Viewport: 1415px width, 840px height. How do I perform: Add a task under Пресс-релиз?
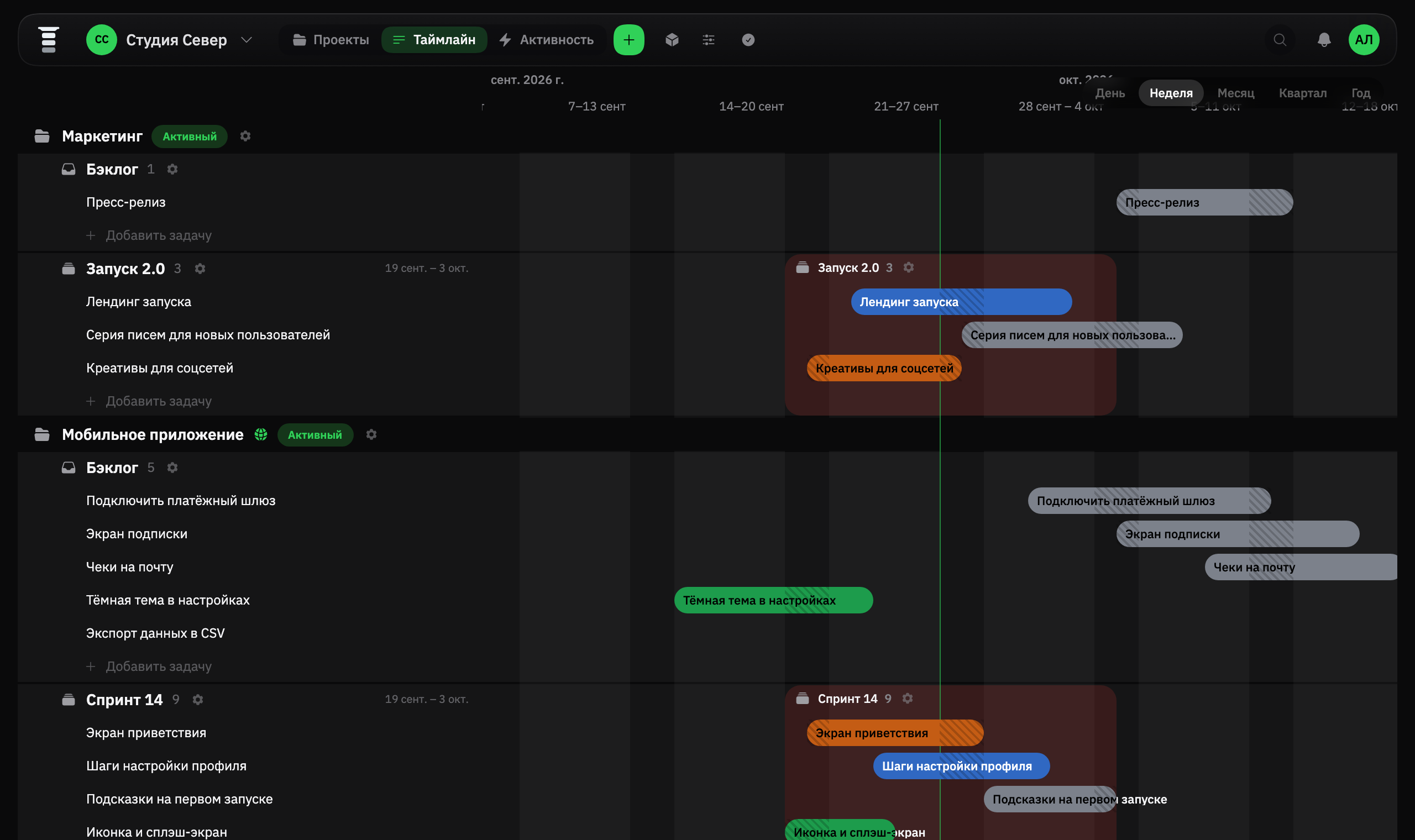(x=149, y=235)
